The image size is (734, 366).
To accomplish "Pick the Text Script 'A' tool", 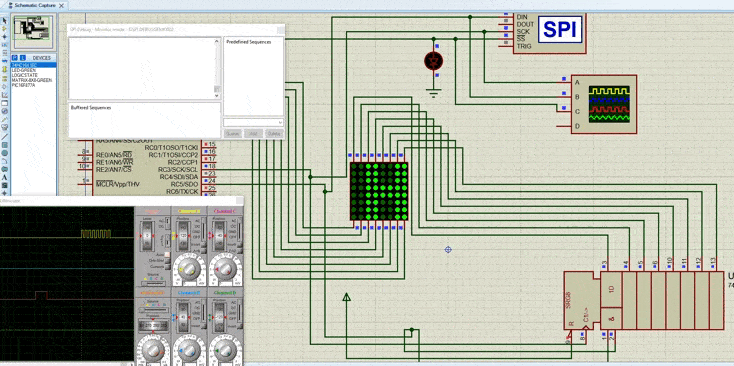I will [x=5, y=178].
